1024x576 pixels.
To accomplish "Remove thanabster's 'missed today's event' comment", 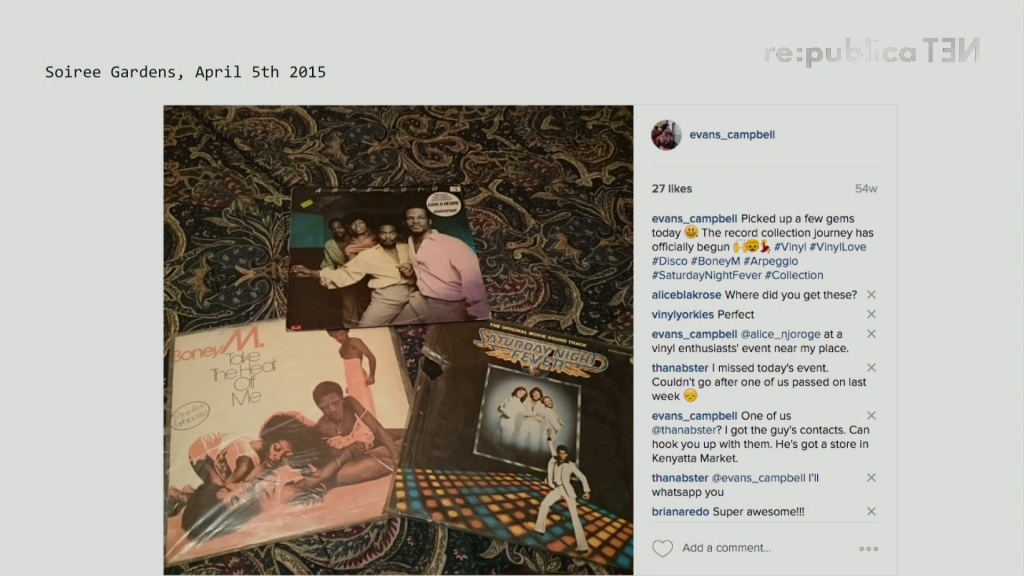I will point(871,368).
